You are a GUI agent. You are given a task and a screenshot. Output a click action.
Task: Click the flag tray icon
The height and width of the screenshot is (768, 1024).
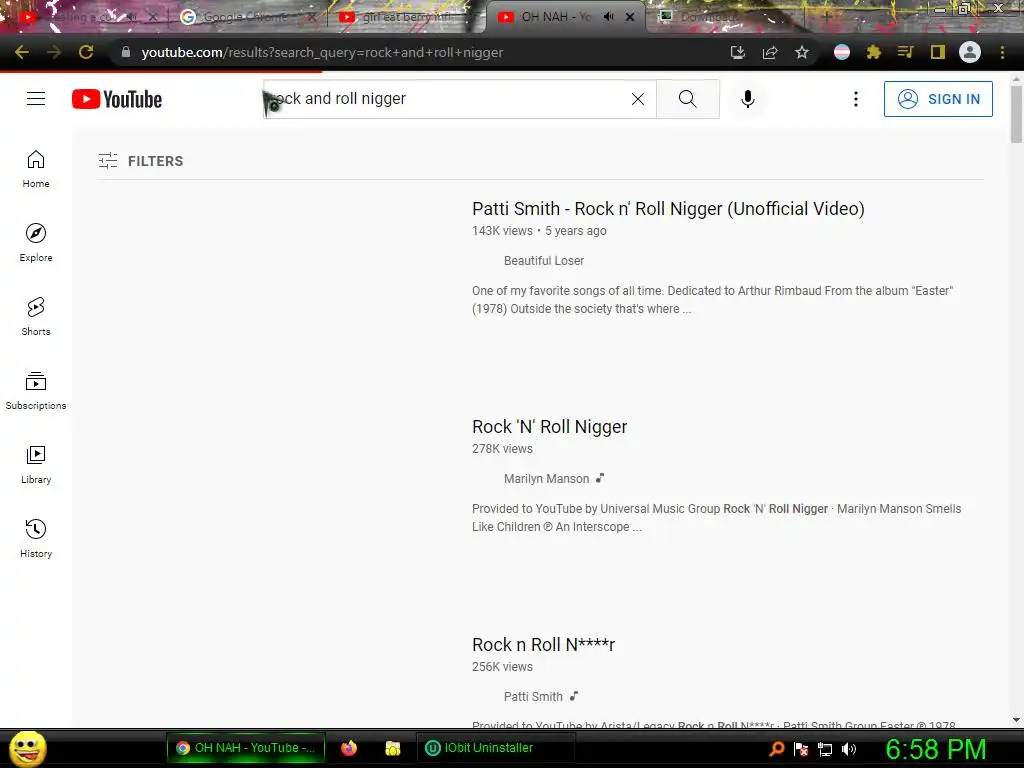tap(801, 749)
